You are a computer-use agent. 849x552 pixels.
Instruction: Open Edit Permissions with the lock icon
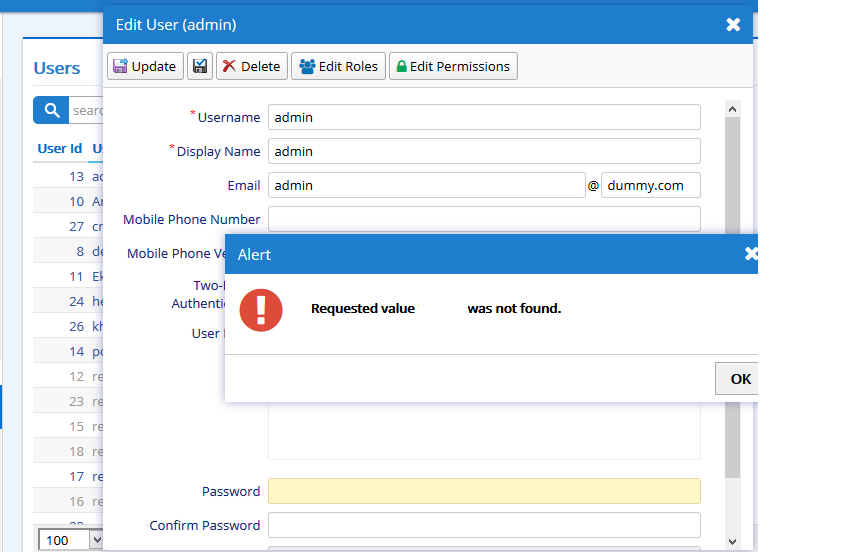[x=453, y=66]
